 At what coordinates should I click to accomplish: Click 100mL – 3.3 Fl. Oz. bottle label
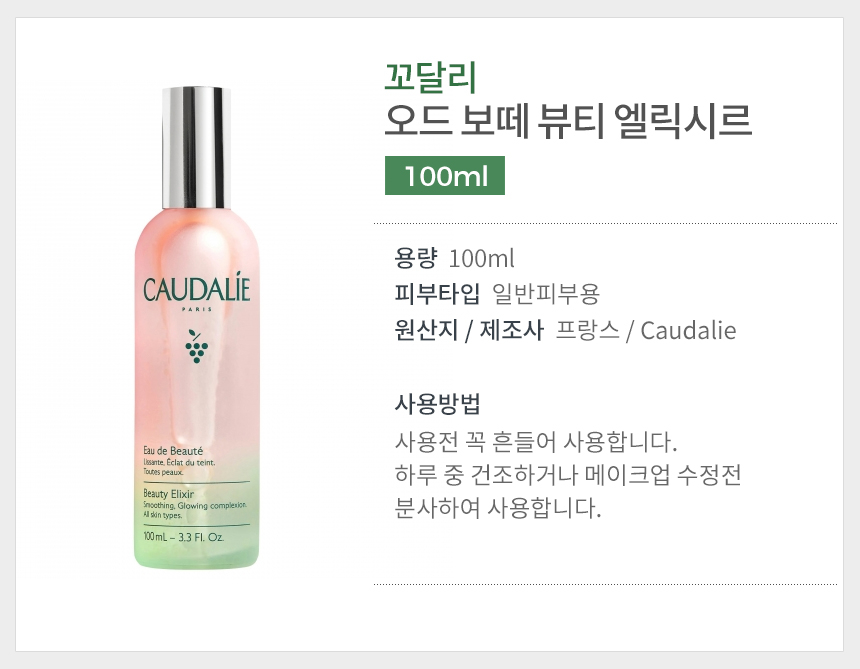(x=183, y=537)
